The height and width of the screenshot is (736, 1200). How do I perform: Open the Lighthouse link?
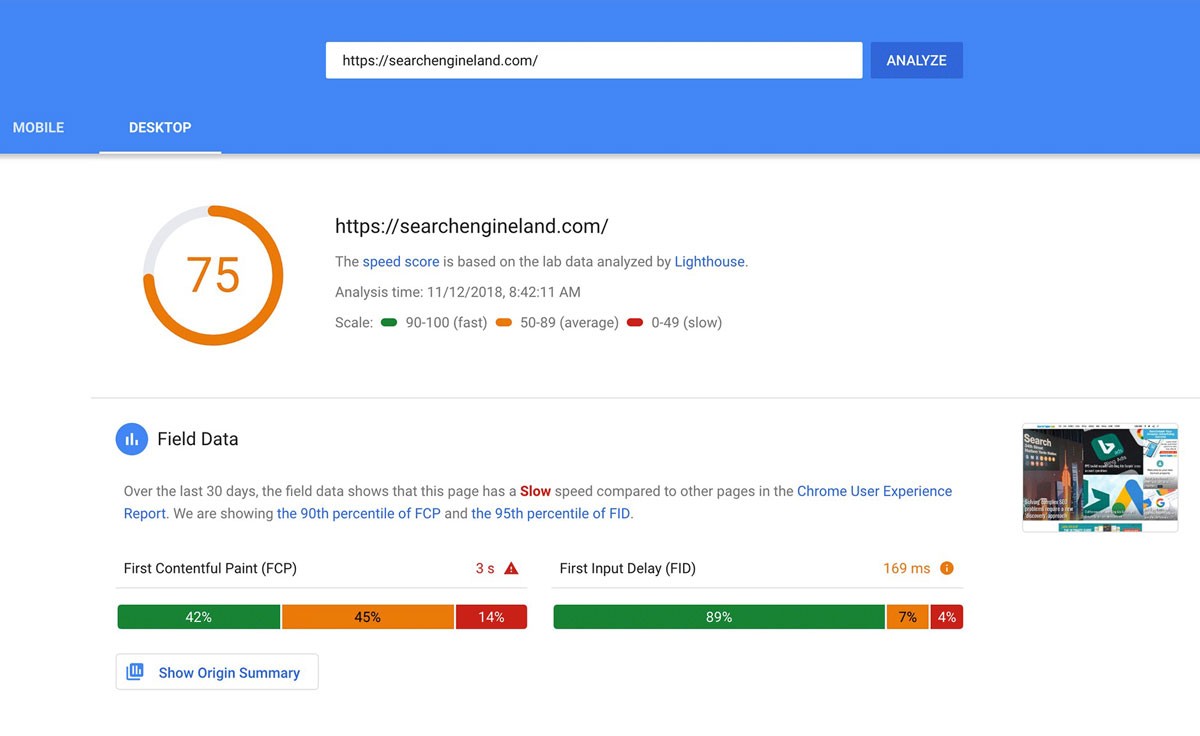click(709, 262)
